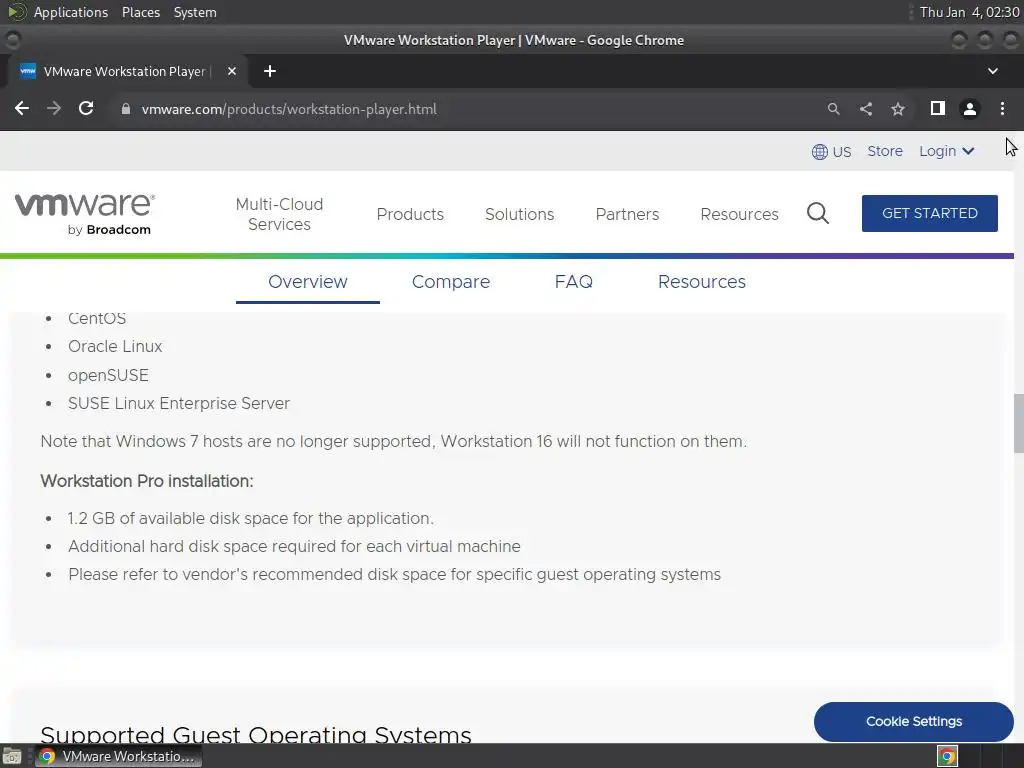
Task: Close the VMware Workstation Player tab
Action: click(x=232, y=71)
